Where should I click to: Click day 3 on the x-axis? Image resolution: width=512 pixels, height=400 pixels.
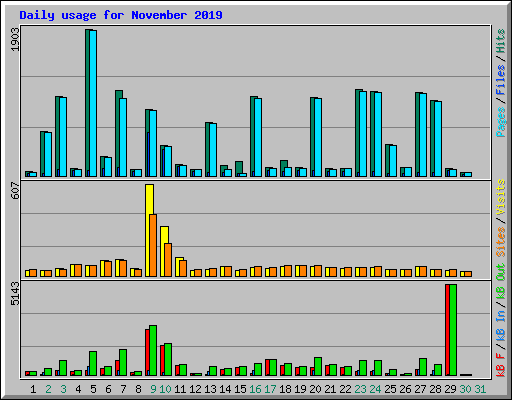[63, 389]
